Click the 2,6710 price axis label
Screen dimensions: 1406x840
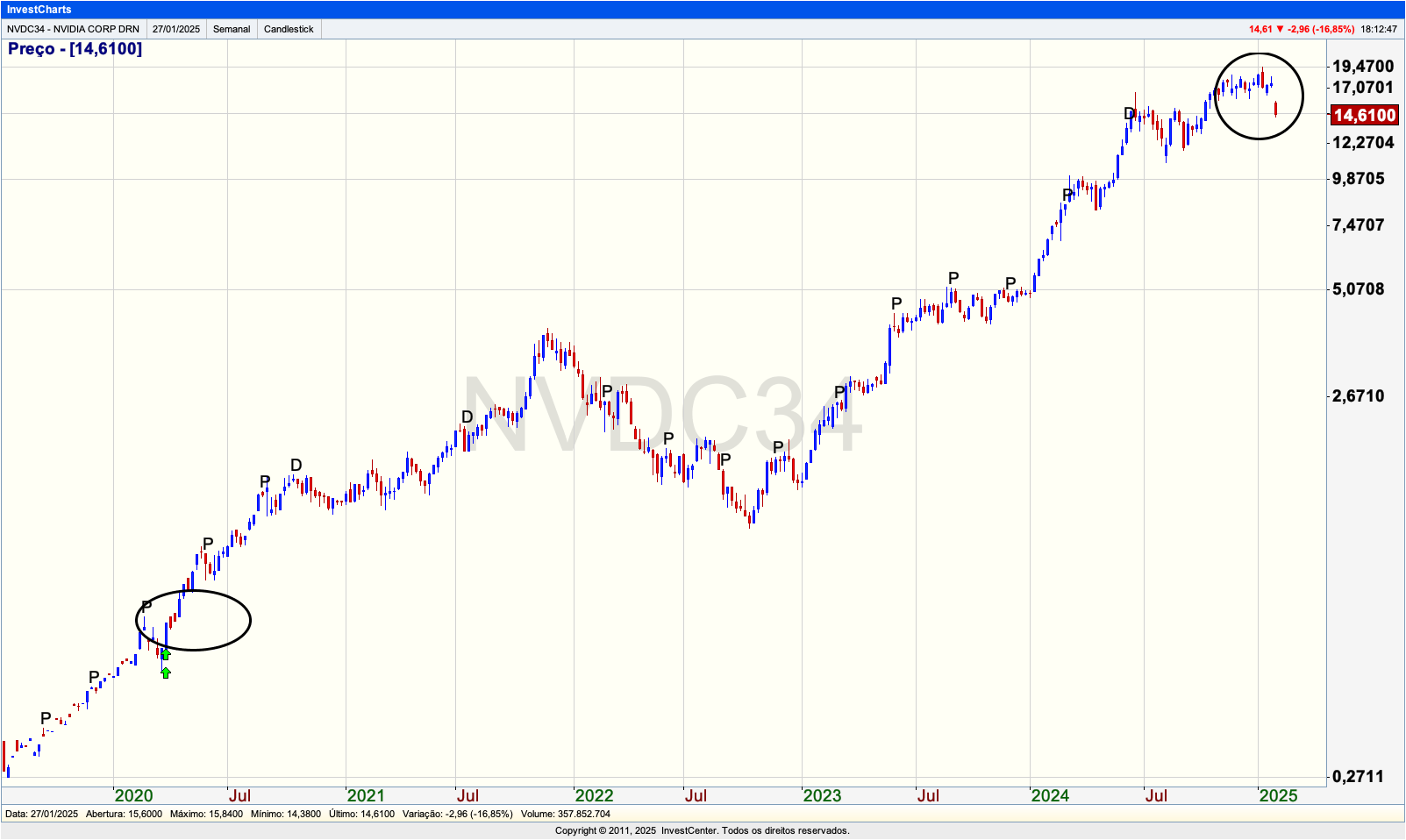(x=1358, y=395)
